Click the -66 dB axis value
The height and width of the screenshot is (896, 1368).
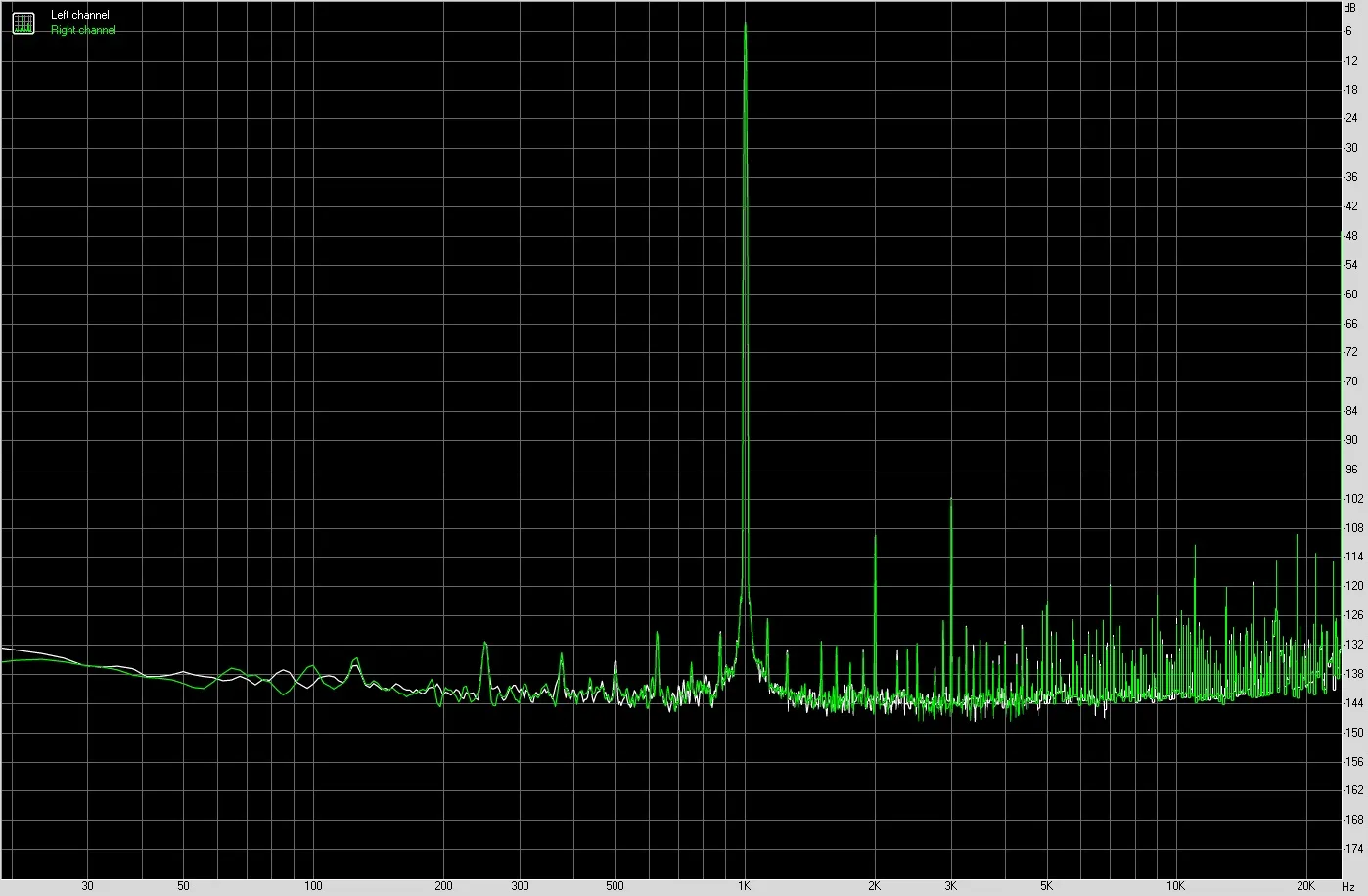1350,324
